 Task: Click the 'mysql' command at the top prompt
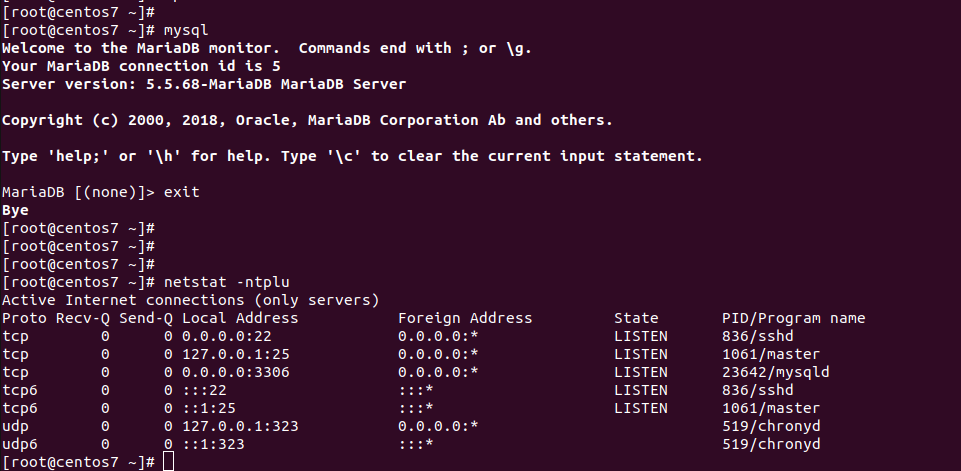click(186, 30)
